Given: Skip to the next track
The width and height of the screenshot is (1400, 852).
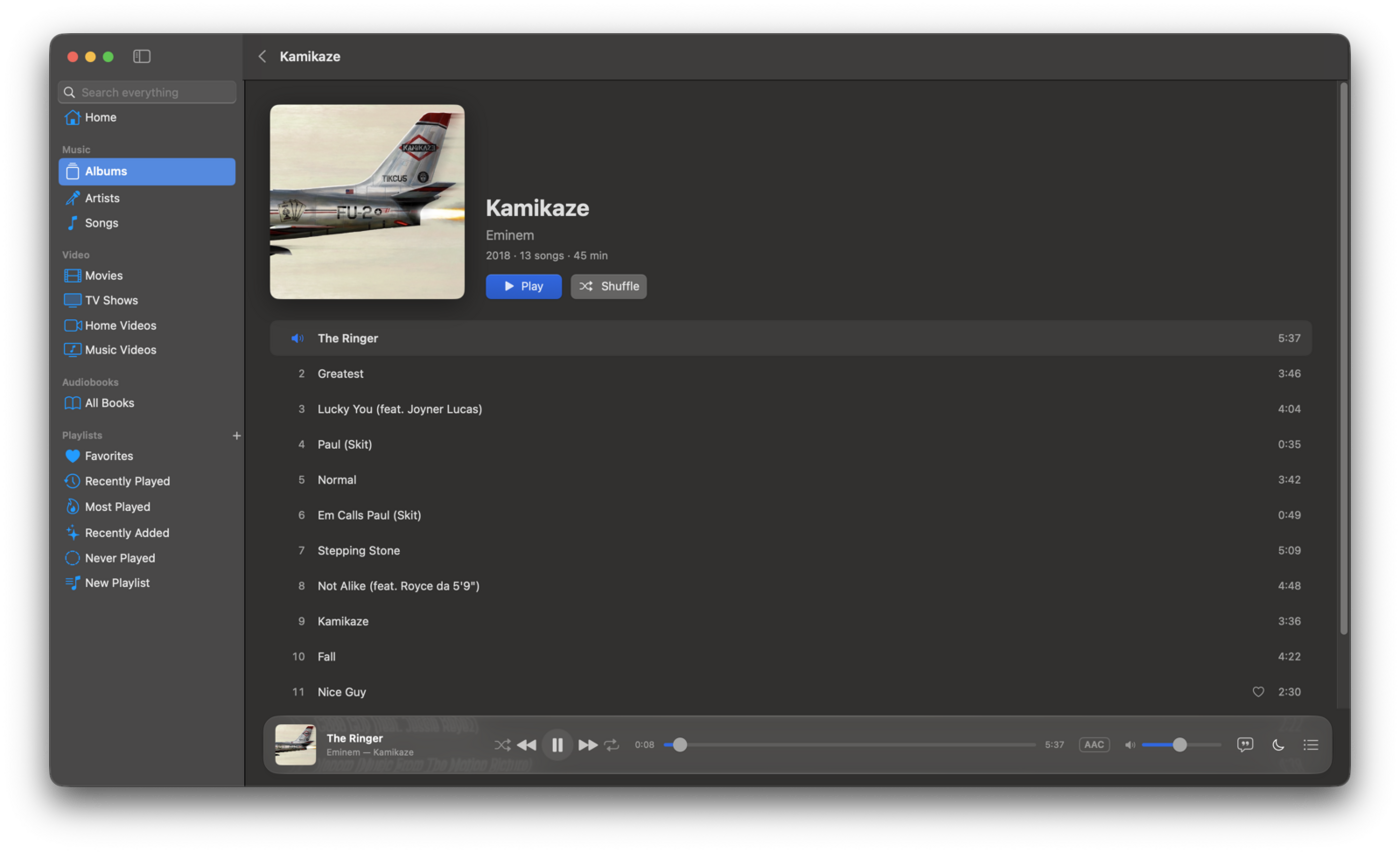Looking at the screenshot, I should click(588, 745).
